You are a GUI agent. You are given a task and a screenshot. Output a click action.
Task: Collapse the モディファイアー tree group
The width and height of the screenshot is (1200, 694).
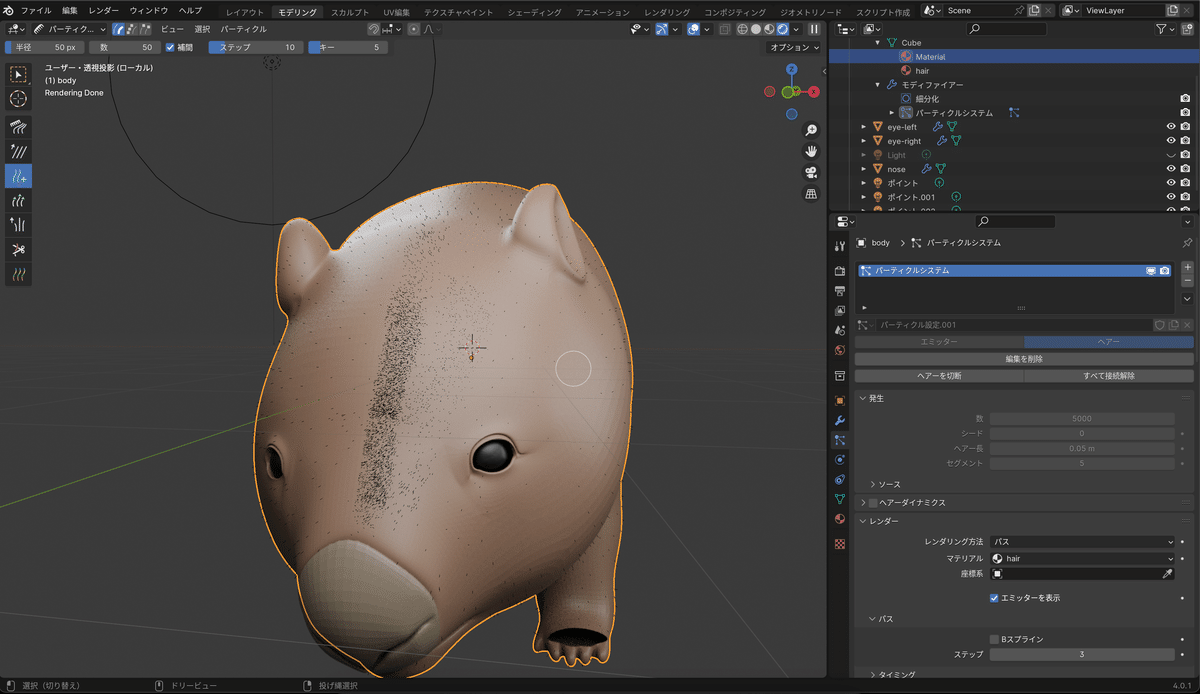tap(878, 85)
